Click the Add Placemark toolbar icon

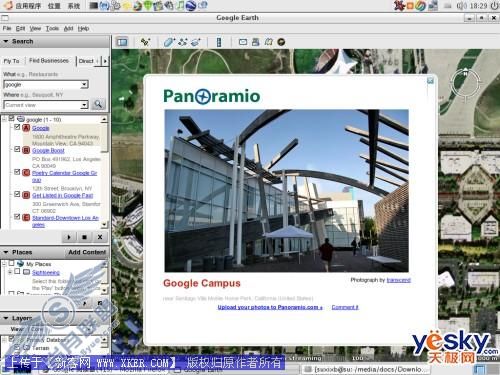[x=145, y=42]
